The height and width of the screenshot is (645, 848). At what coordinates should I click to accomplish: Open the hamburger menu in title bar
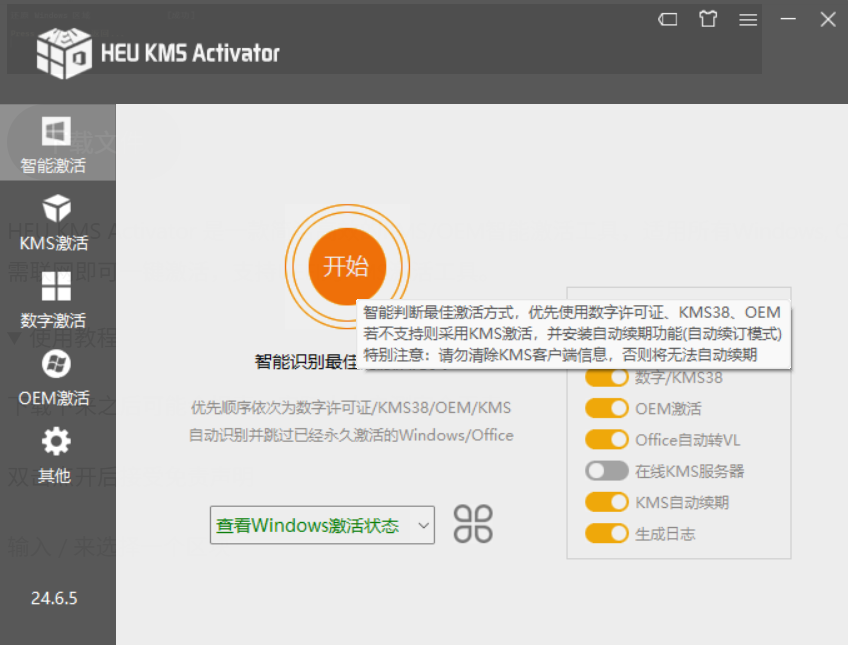(748, 19)
